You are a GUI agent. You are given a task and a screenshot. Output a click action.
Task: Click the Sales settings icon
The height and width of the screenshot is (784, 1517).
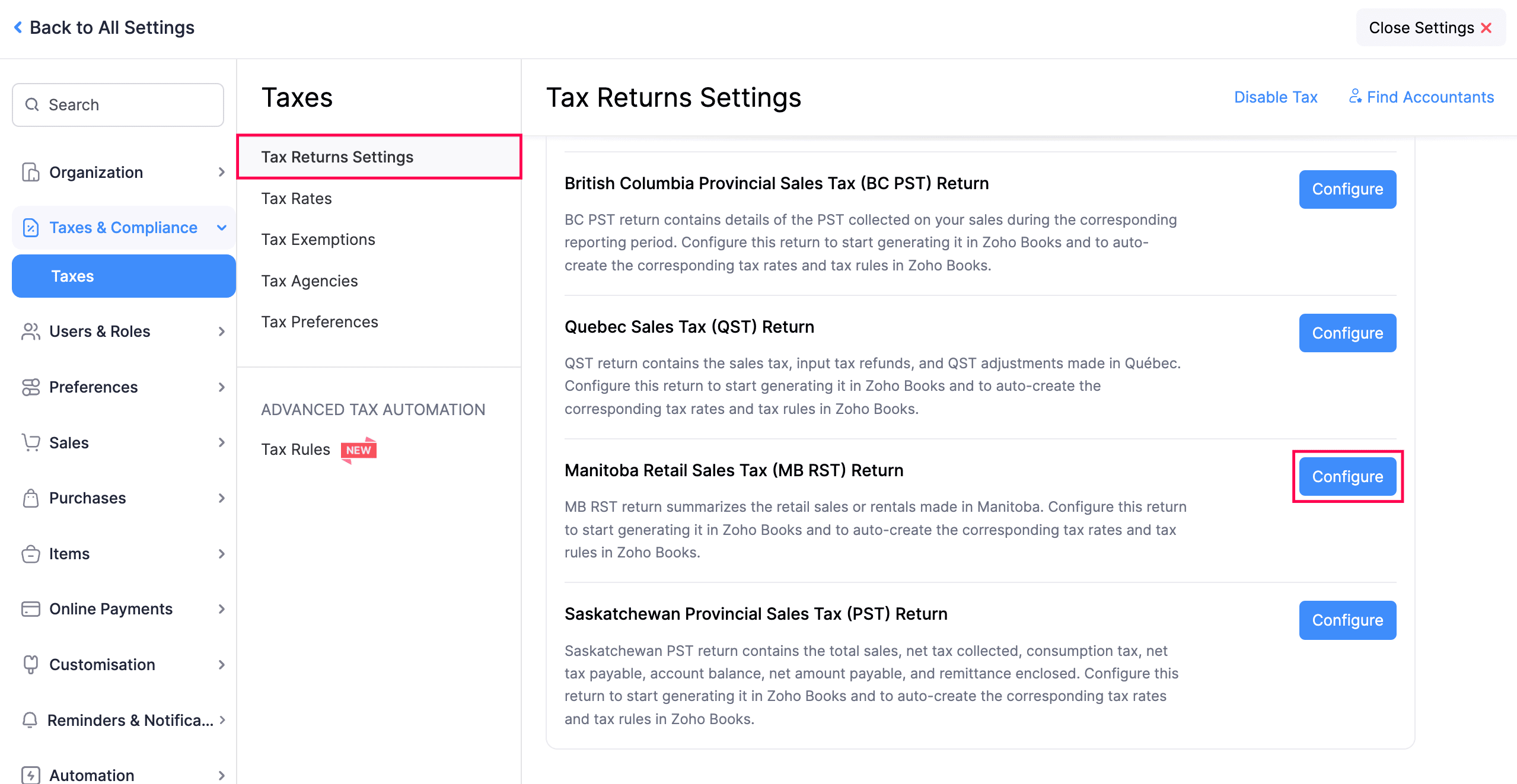pos(29,441)
